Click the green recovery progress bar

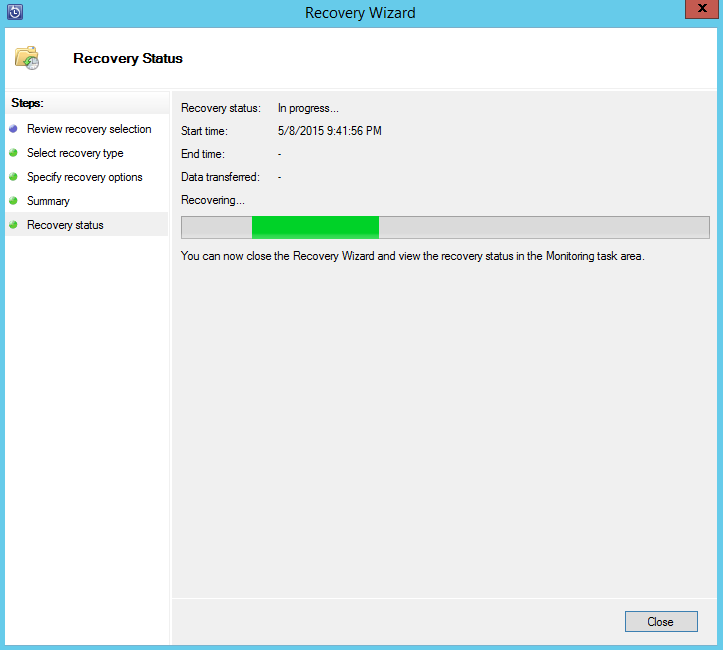coord(445,227)
